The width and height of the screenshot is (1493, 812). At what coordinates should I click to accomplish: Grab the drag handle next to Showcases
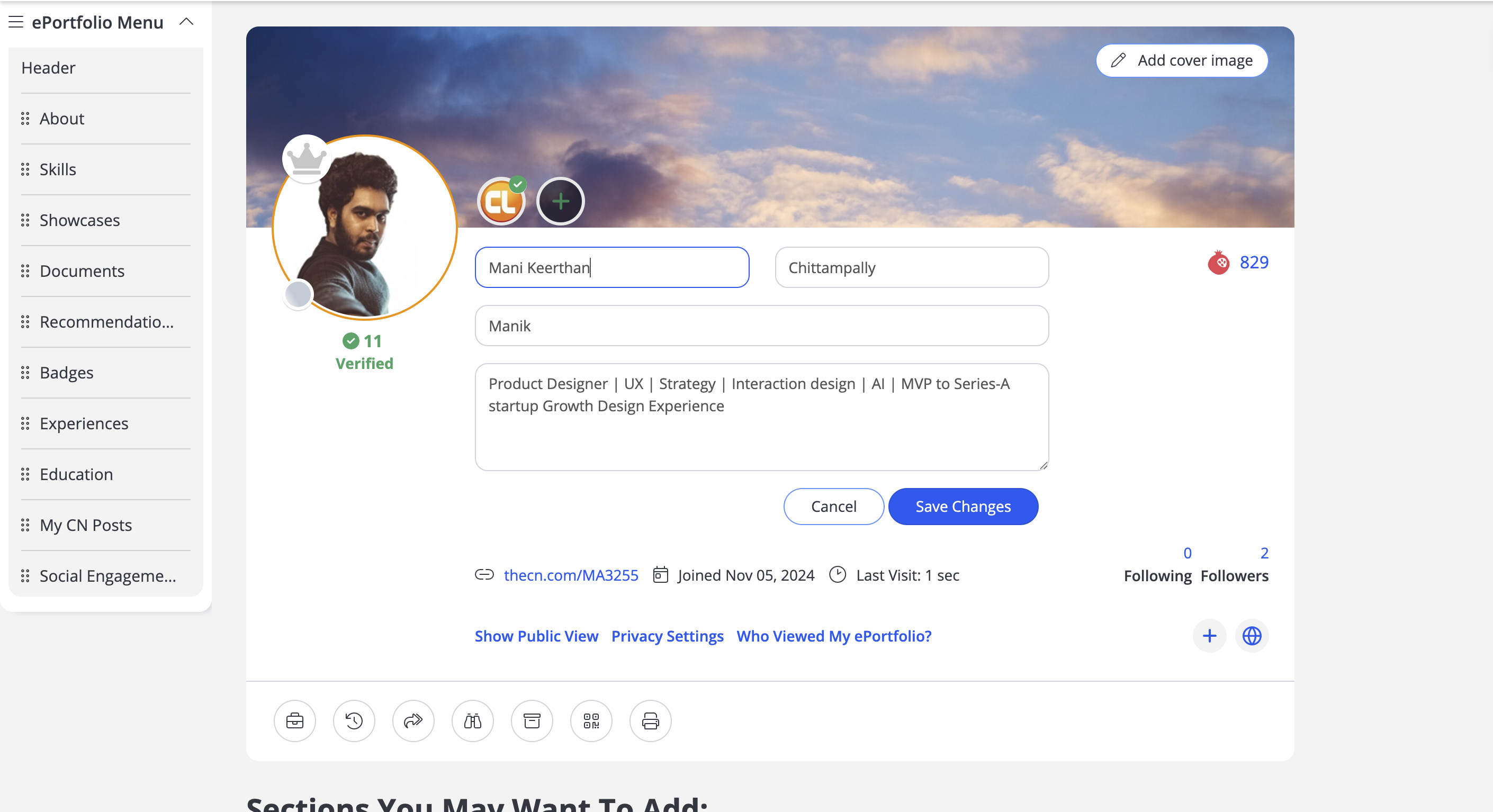coord(25,220)
